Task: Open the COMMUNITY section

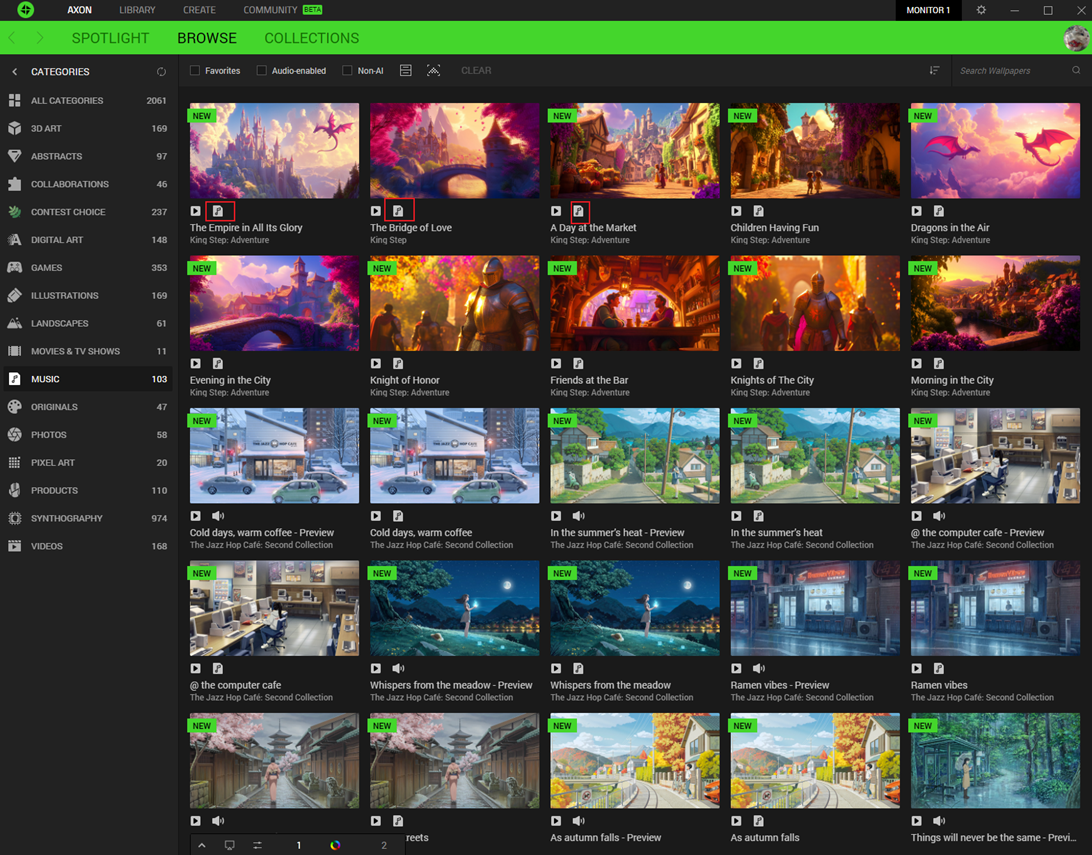Action: point(269,10)
